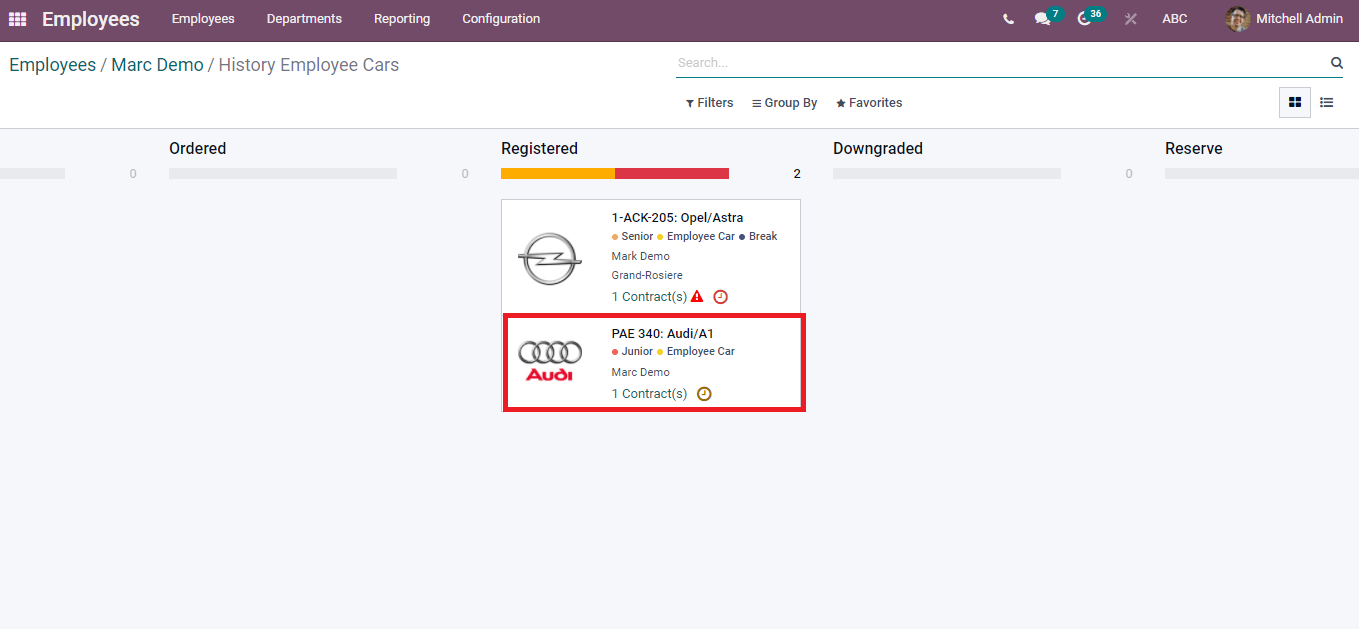Open the Audi logo thumbnail
The width and height of the screenshot is (1359, 629).
[550, 361]
